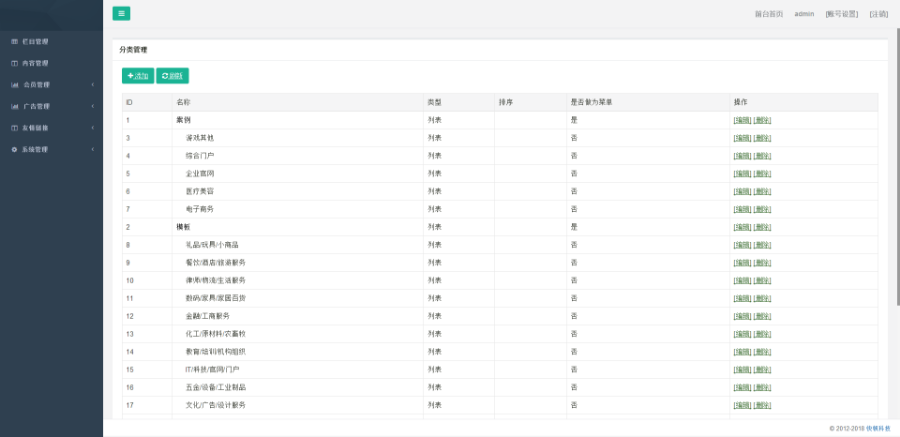Viewport: 900px width, 437px height.
Task: Click the 账号设置 link
Action: click(842, 14)
